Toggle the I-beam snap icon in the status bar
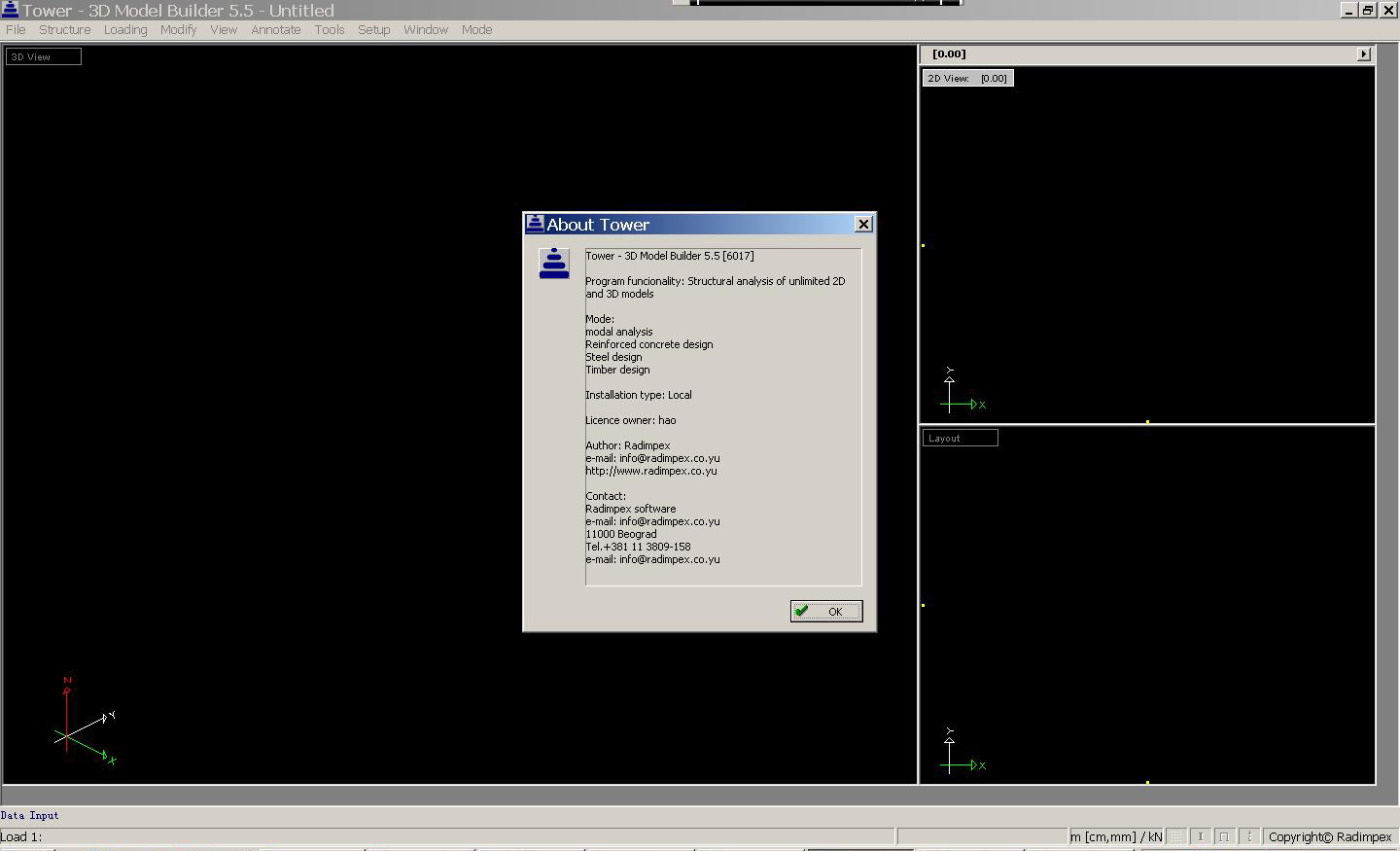 tap(1201, 836)
